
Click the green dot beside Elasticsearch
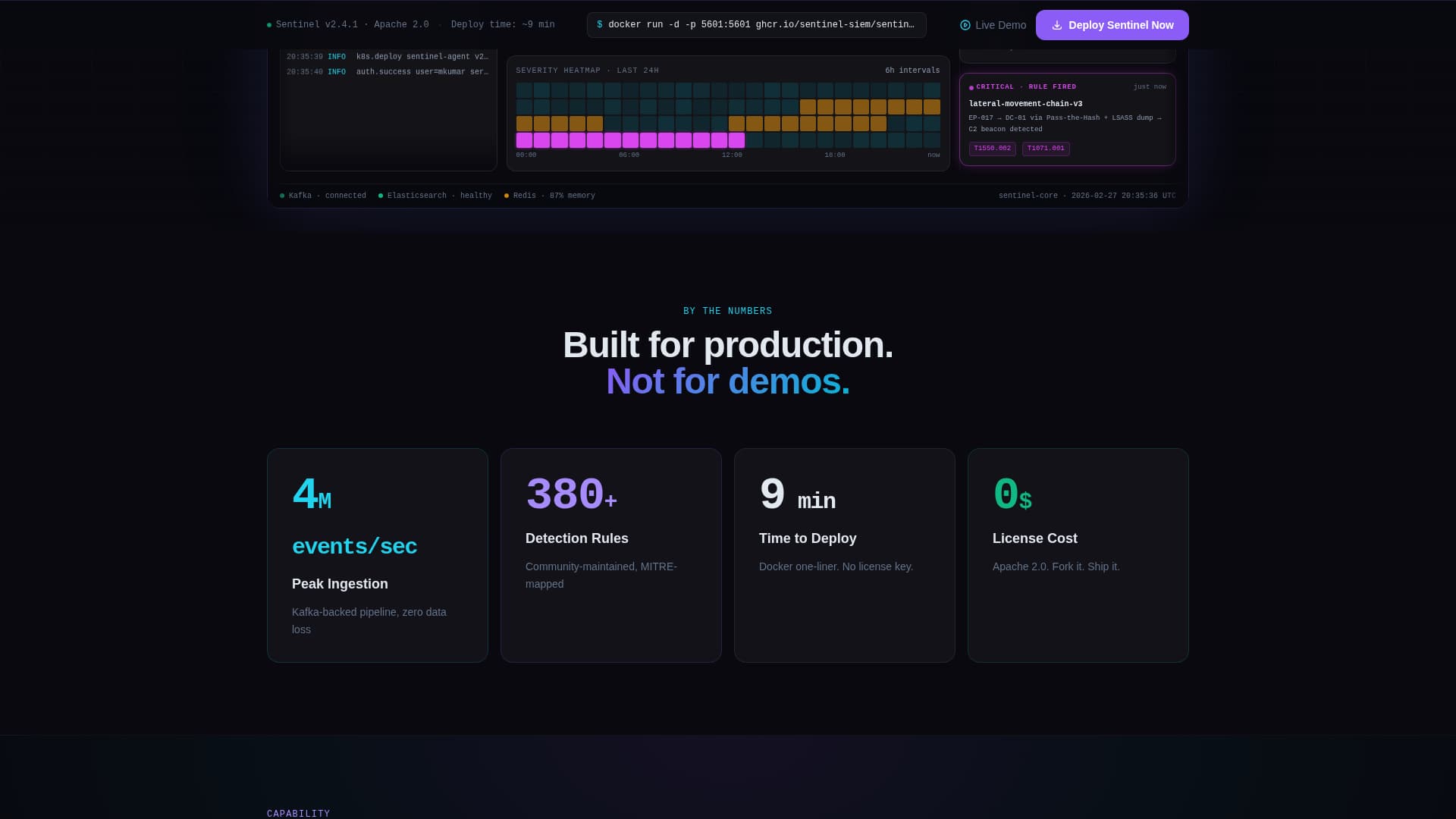381,196
